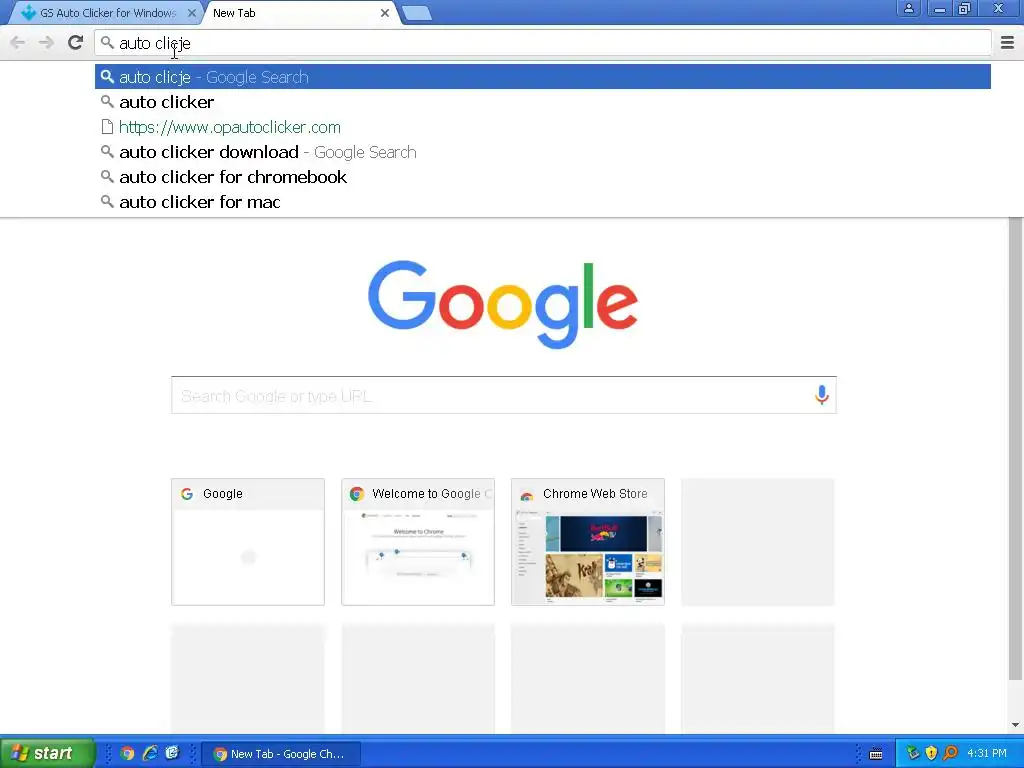Click the Google page search box

click(504, 395)
